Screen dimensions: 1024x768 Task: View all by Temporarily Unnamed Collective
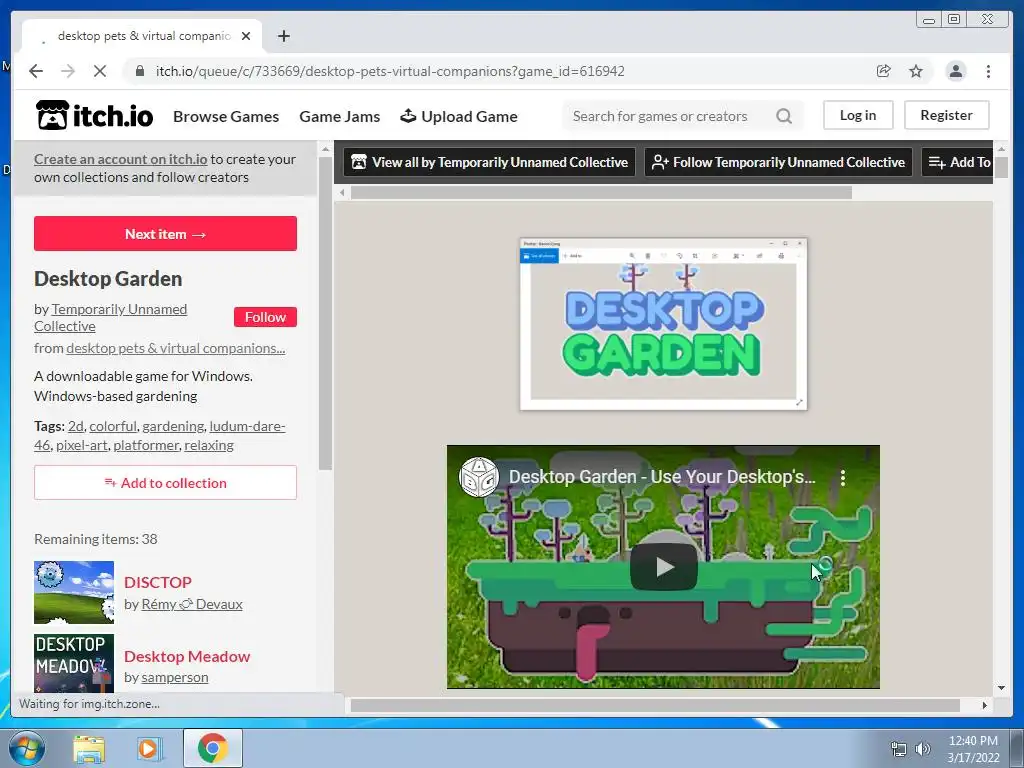pyautogui.click(x=490, y=162)
